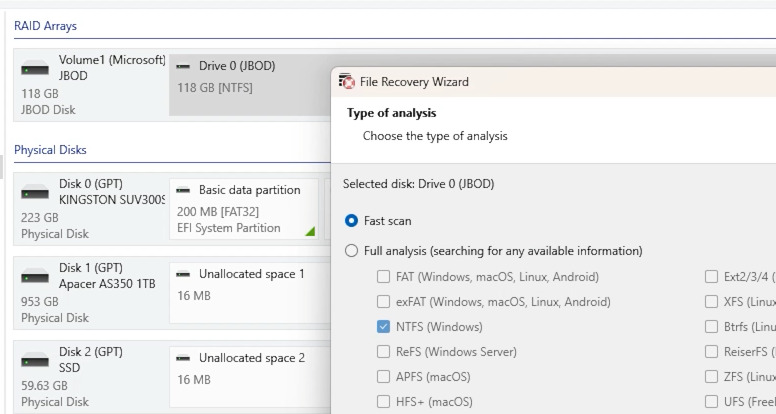Click the '953 GB' size of Disk 1

(40, 301)
